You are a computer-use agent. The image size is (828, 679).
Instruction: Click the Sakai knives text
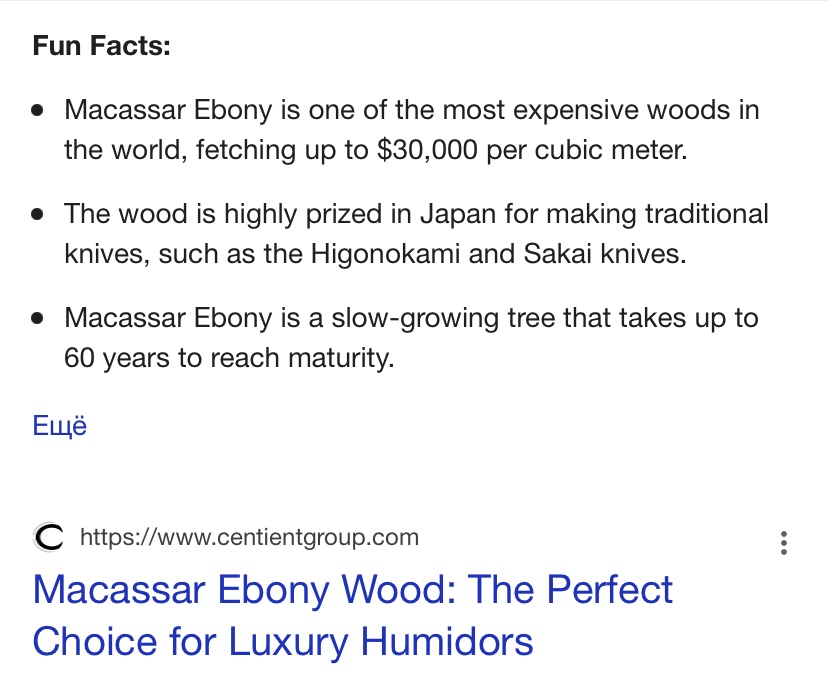(x=605, y=254)
